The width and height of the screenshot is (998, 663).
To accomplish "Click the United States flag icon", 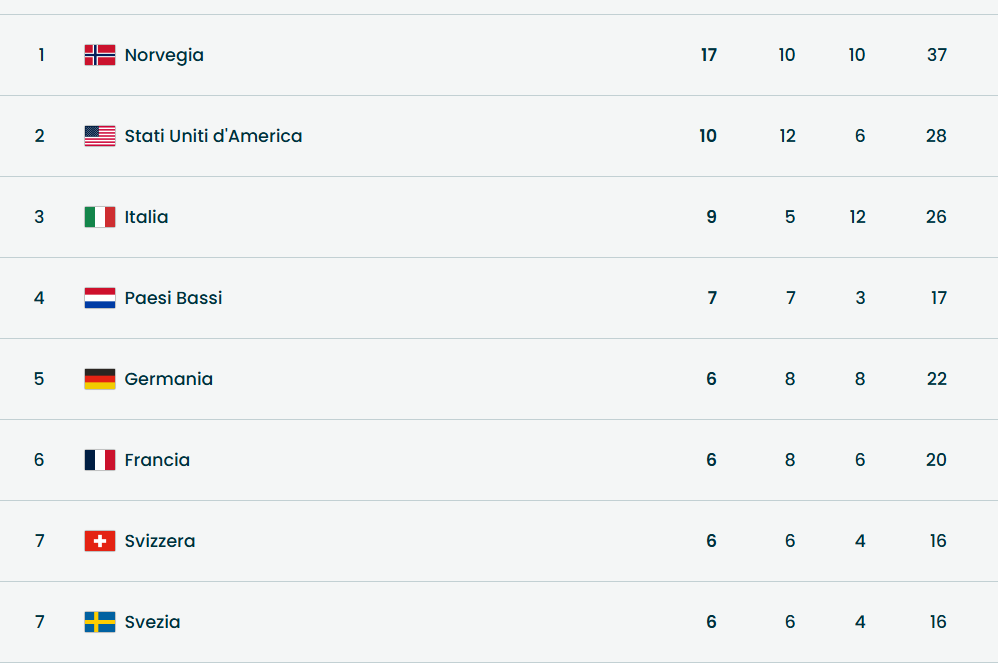I will [100, 136].
